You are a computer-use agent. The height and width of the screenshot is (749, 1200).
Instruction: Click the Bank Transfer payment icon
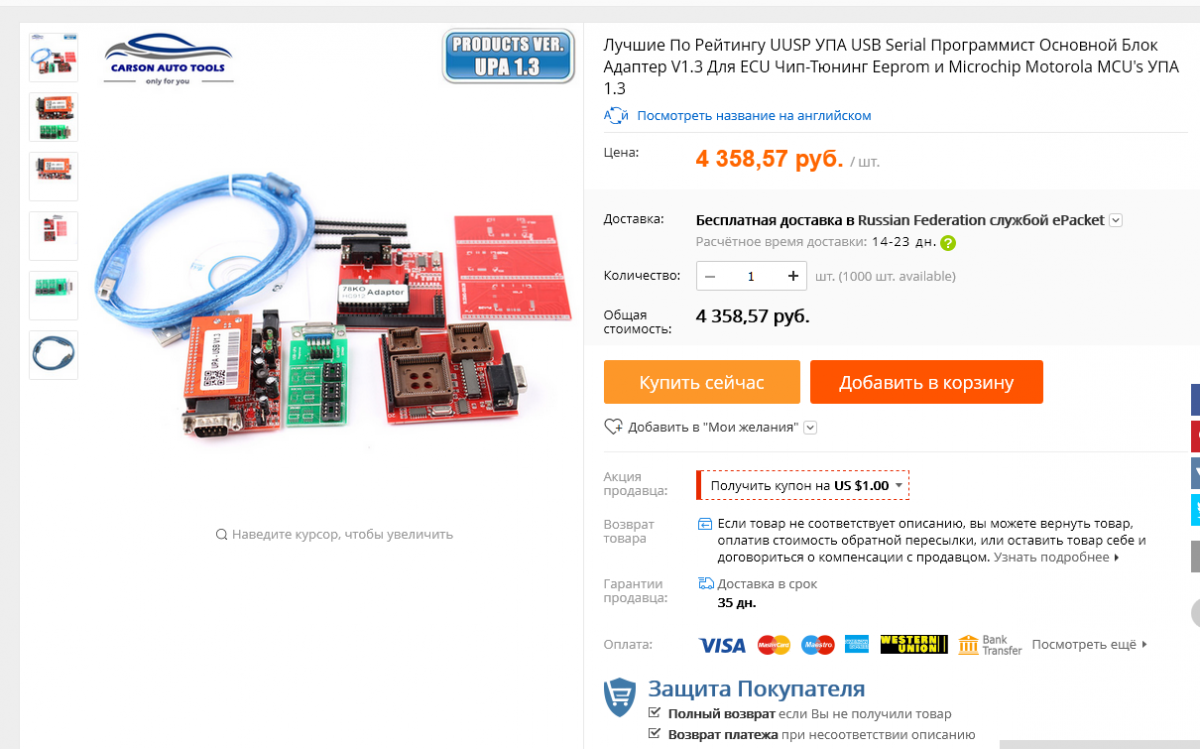tap(990, 645)
